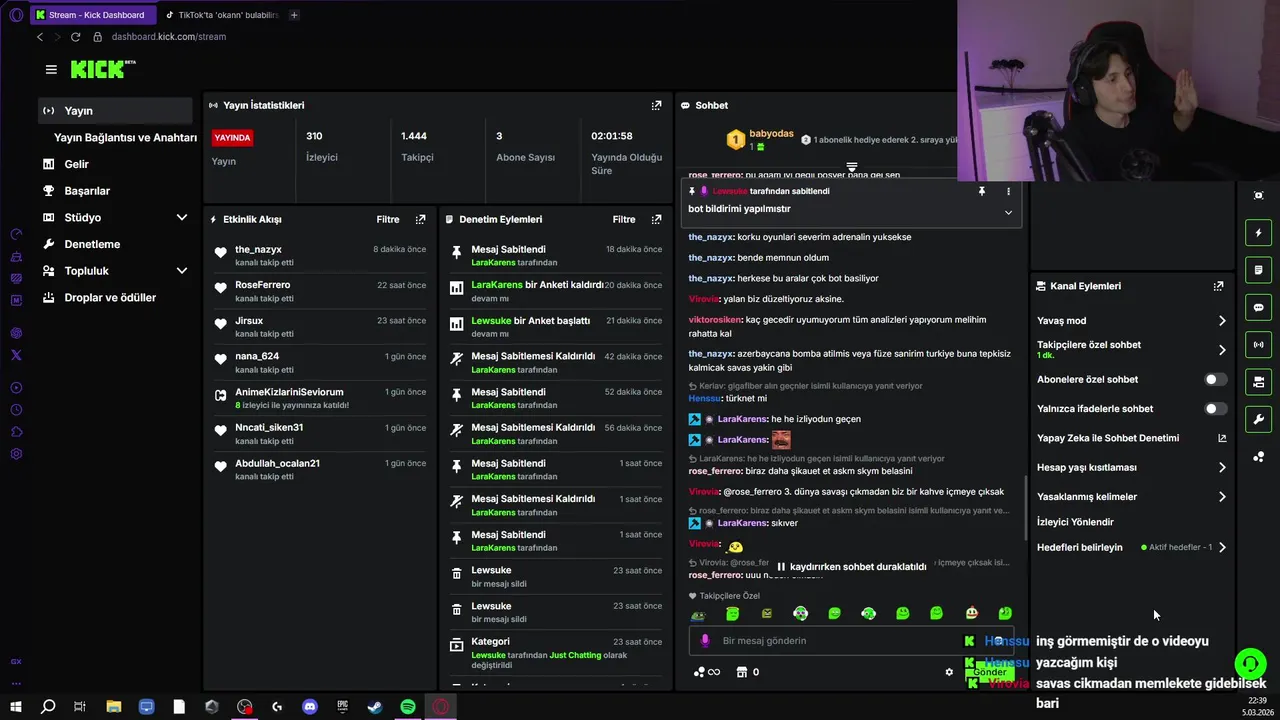Click the wrench icon in right toolbar
This screenshot has width=1280, height=720.
point(1258,419)
